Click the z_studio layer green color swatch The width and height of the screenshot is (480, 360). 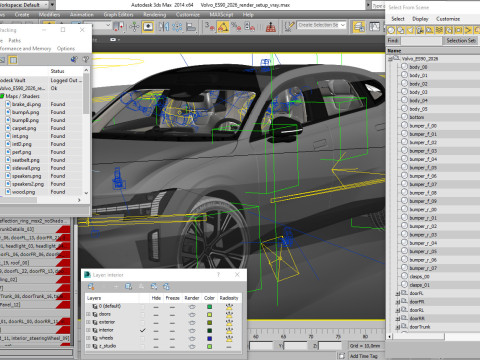(209, 347)
